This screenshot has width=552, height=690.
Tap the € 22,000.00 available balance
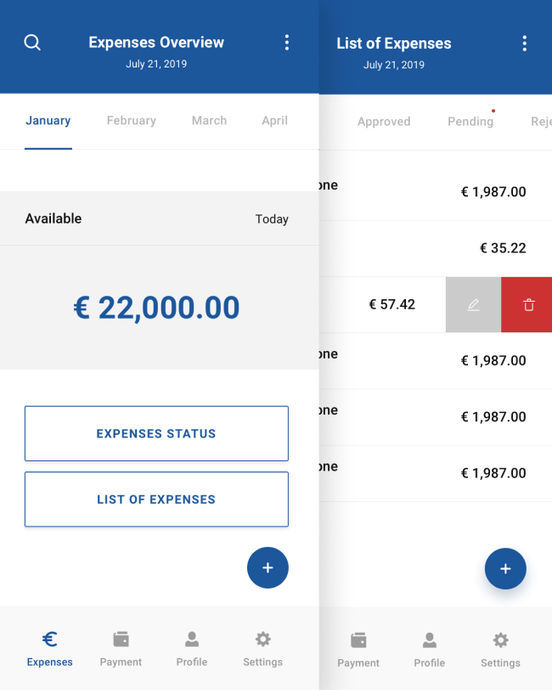157,307
